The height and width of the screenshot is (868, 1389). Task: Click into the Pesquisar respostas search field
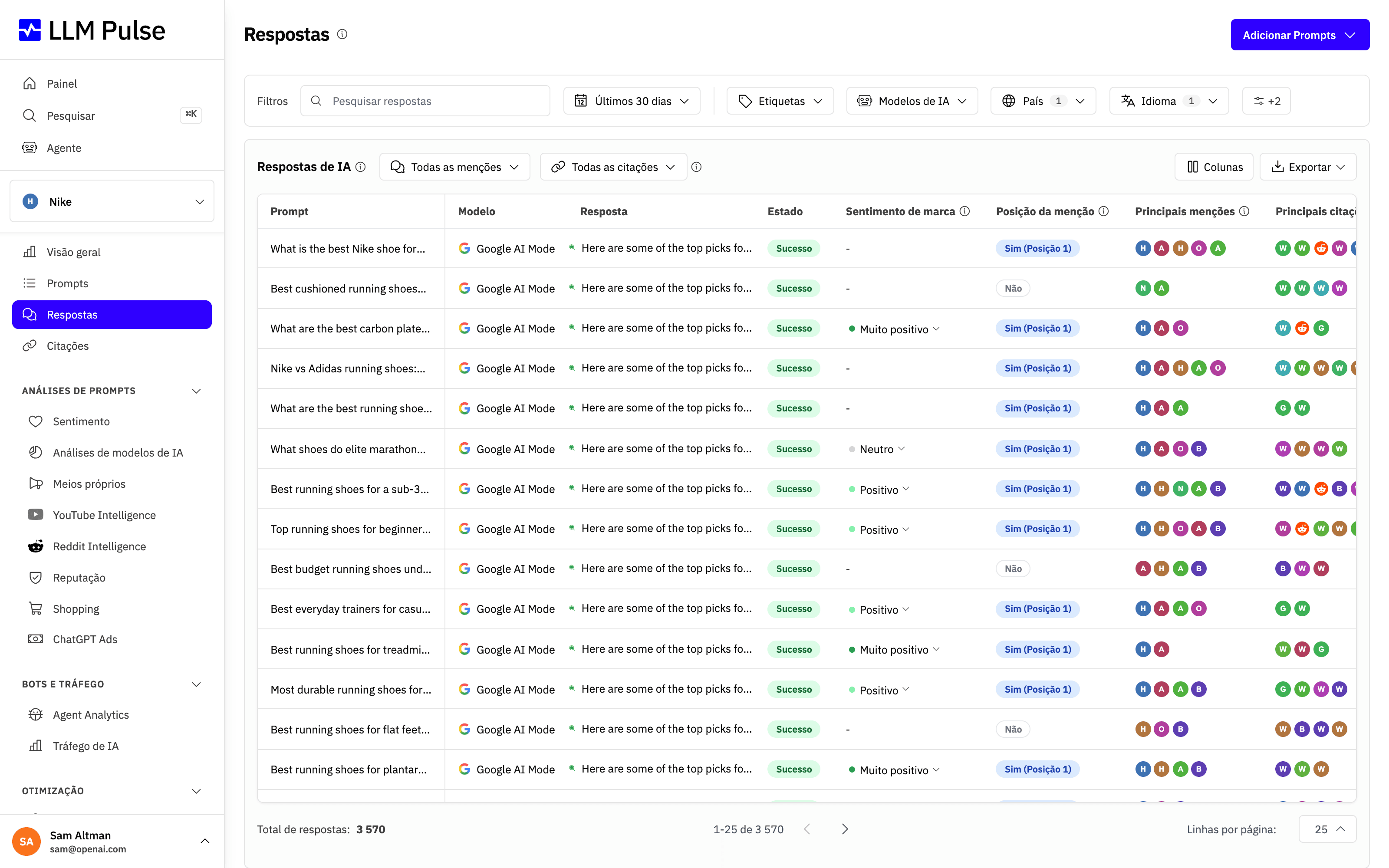pyautogui.click(x=425, y=101)
